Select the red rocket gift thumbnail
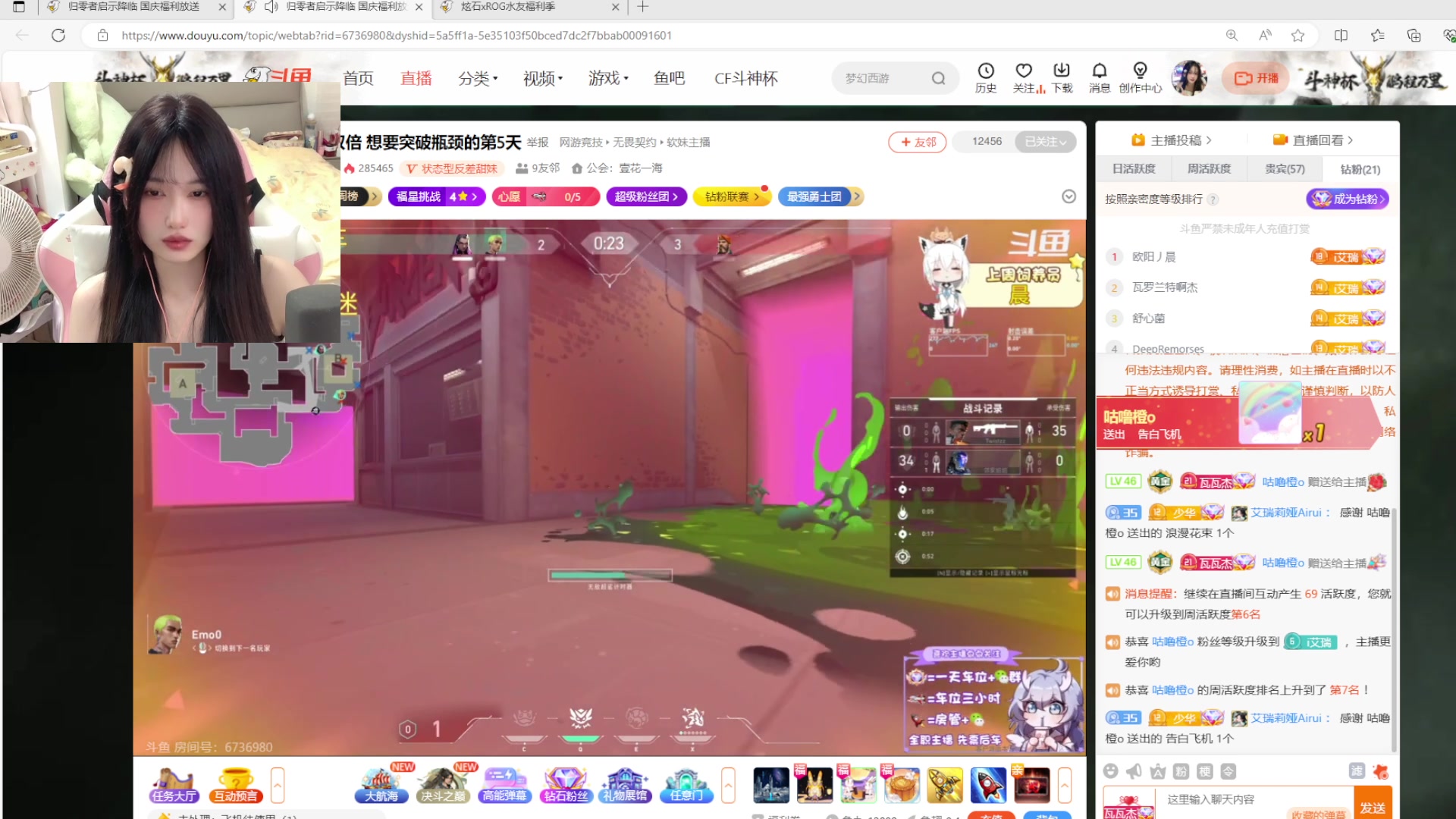Viewport: 1456px width, 819px height. 988,785
